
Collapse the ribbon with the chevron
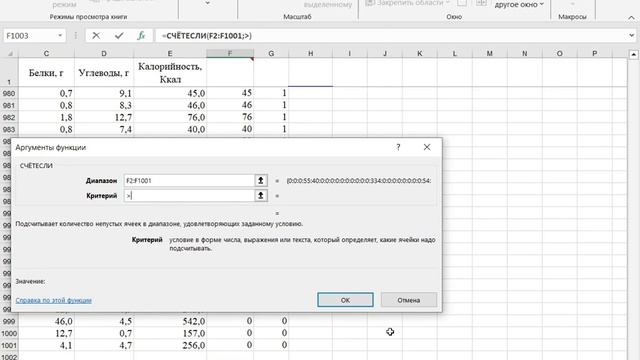click(x=631, y=18)
